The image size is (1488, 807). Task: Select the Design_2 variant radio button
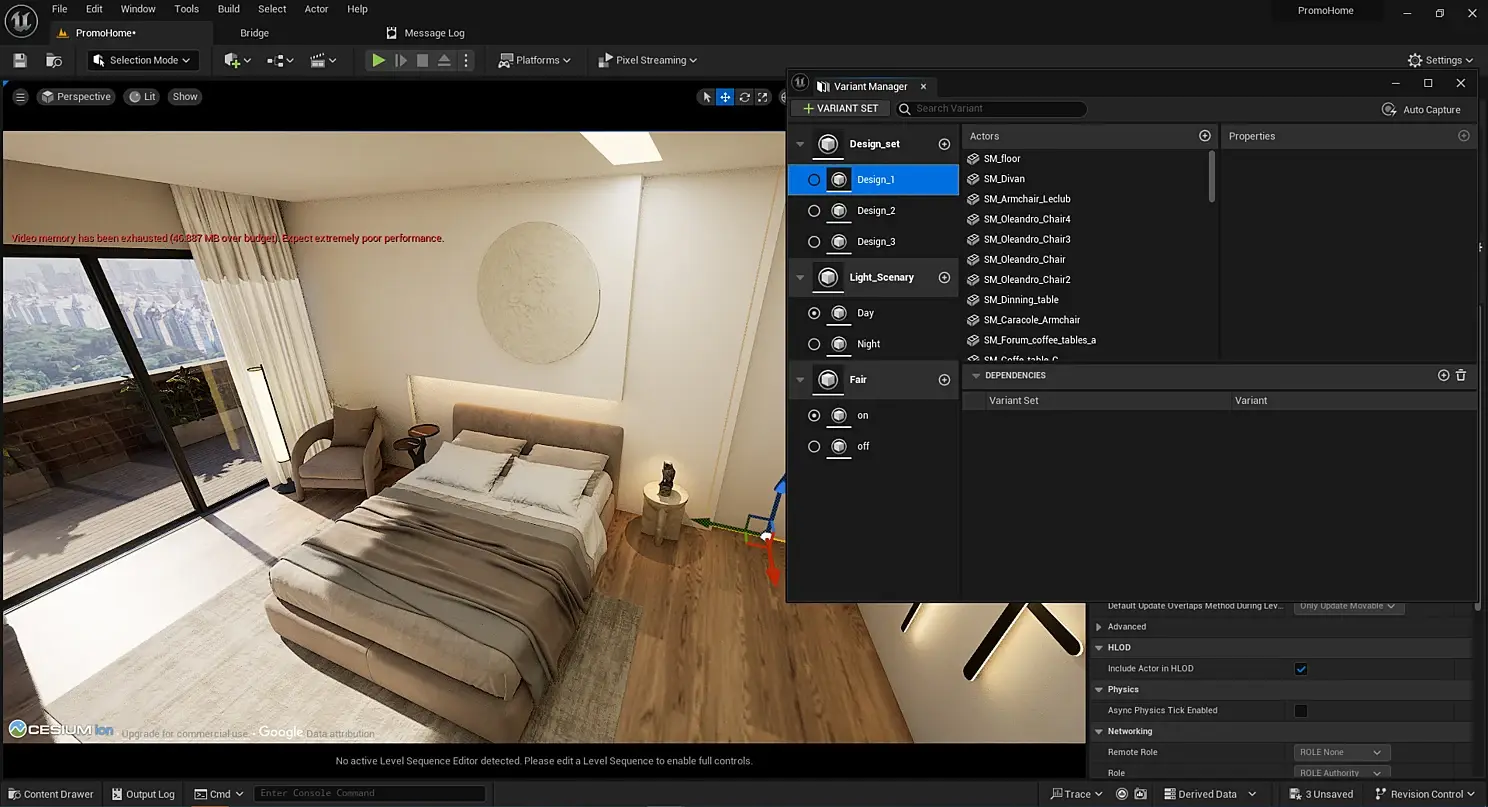click(814, 211)
